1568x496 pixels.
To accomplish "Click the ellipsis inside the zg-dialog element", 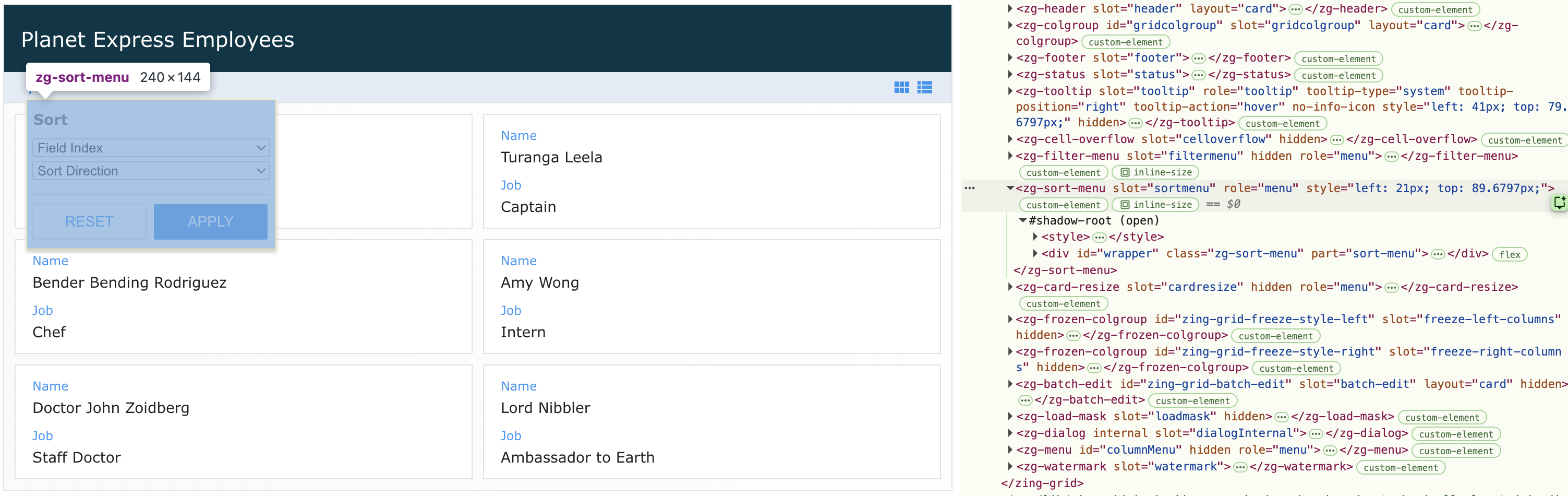I will click(1316, 434).
